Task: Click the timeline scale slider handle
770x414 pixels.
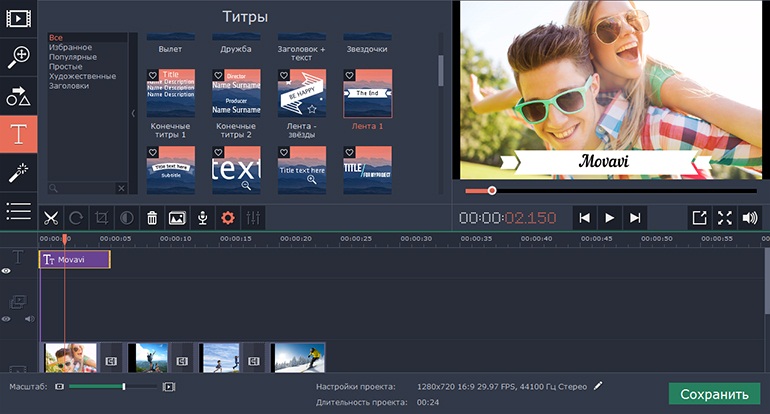Action: pyautogui.click(x=124, y=386)
